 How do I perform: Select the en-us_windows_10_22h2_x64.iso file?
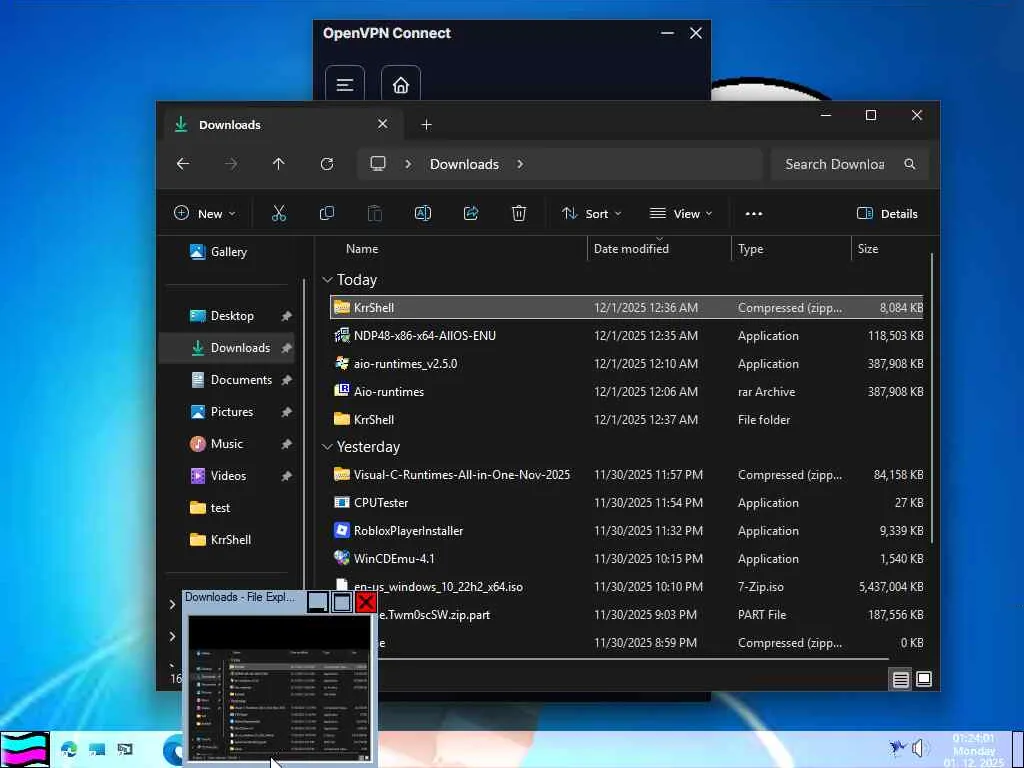coord(627,586)
